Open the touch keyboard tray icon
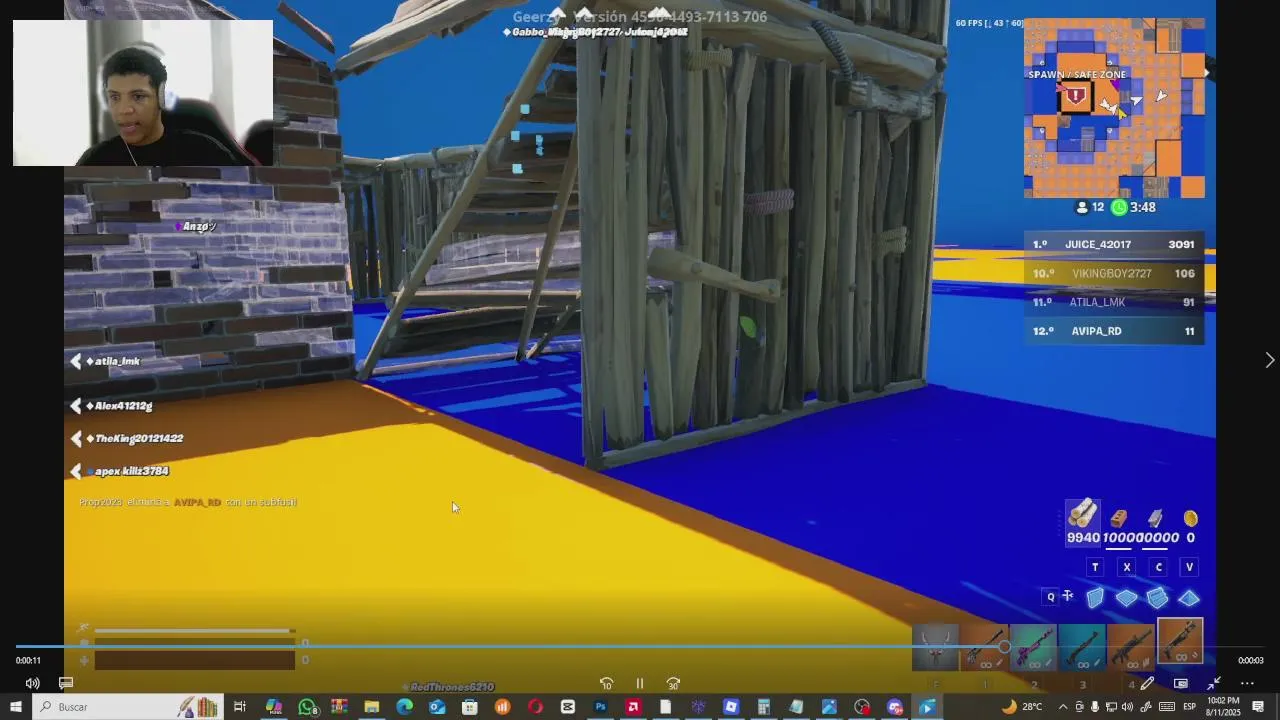The image size is (1280, 720). coord(1166,707)
